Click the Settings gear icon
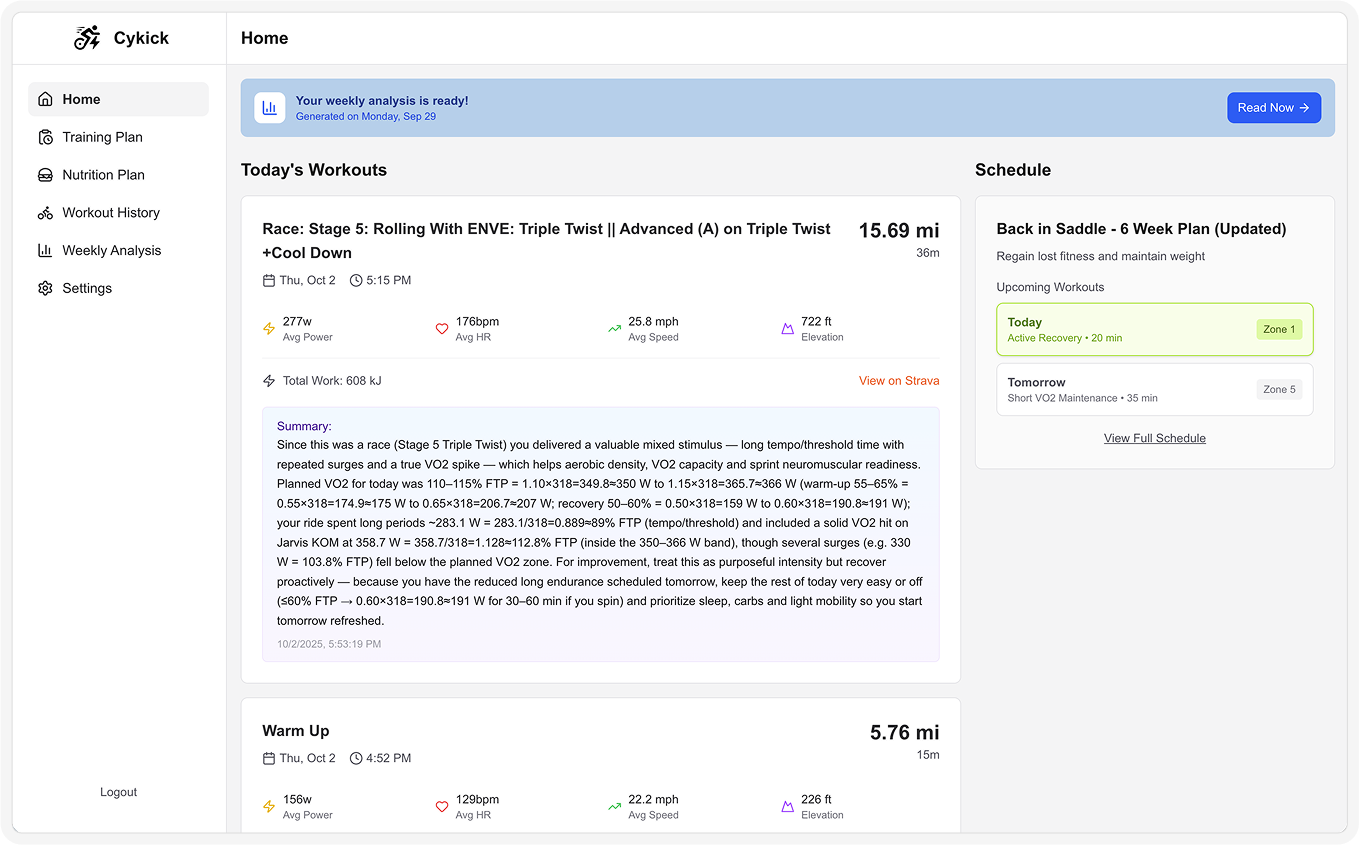 (45, 288)
